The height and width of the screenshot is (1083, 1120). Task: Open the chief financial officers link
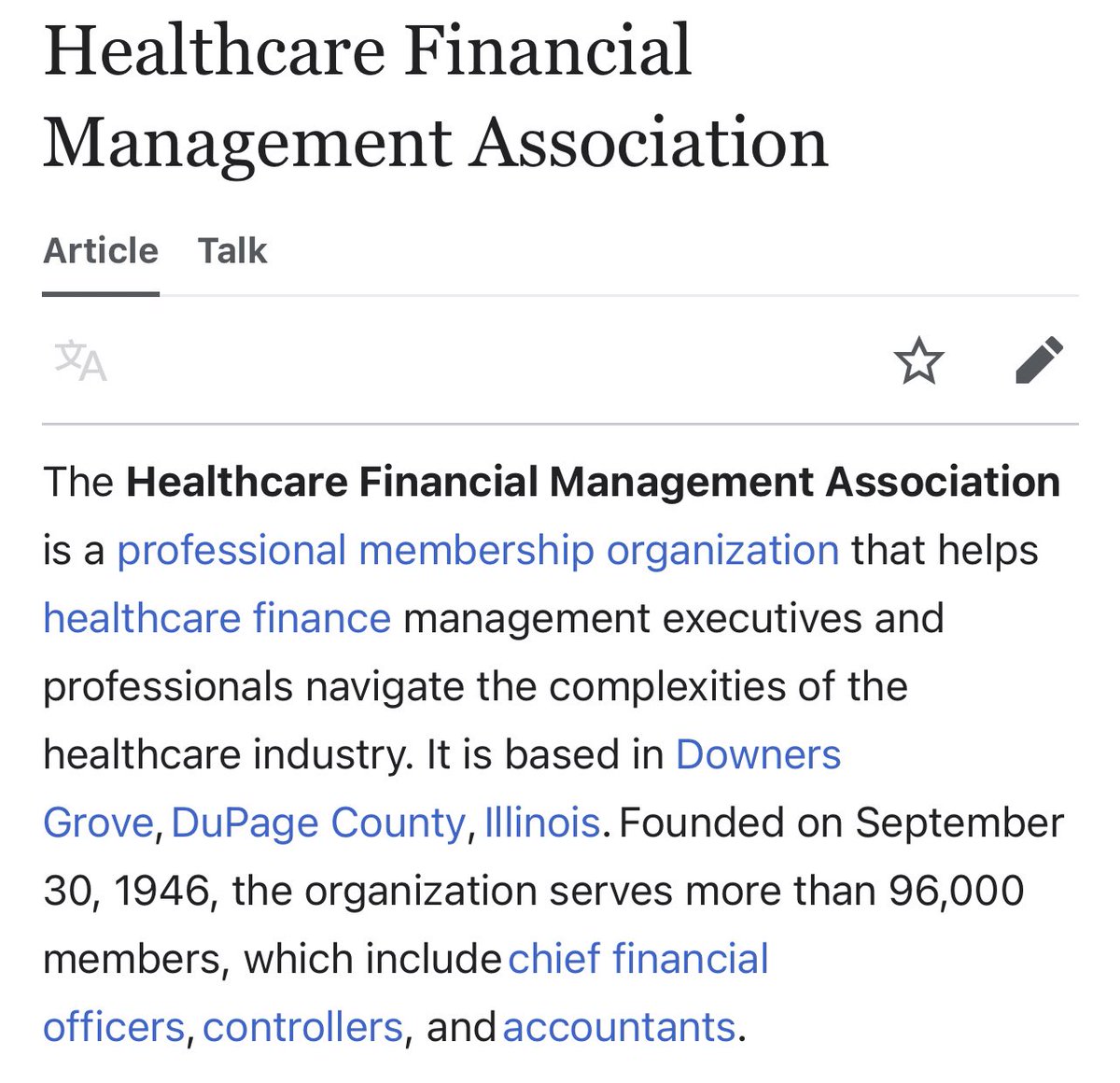(638, 960)
